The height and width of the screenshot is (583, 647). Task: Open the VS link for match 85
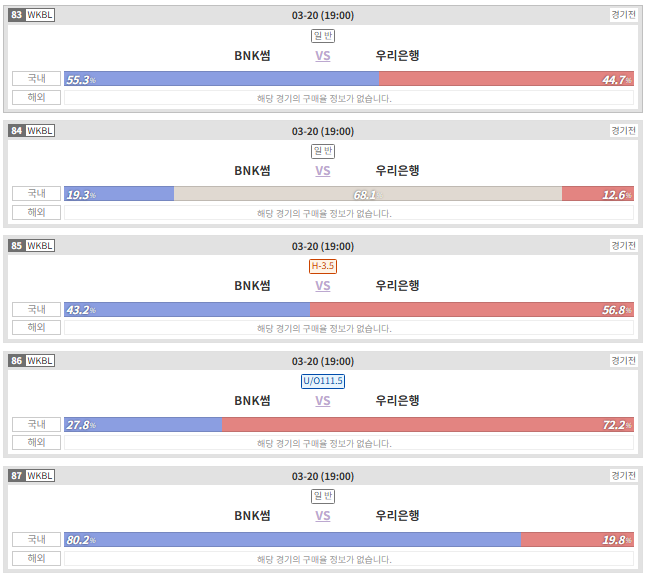tap(323, 286)
